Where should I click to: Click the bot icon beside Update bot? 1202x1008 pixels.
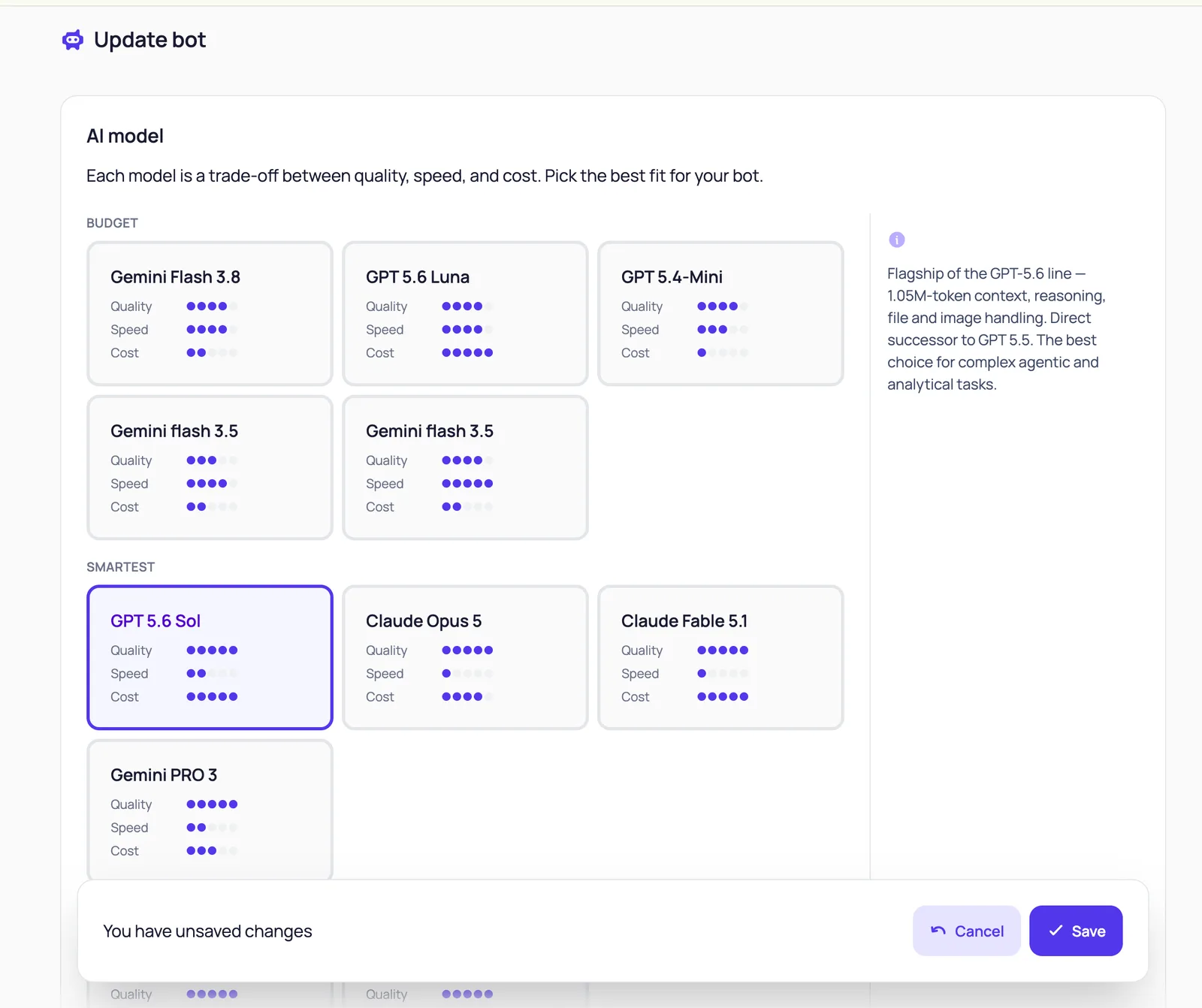73,40
